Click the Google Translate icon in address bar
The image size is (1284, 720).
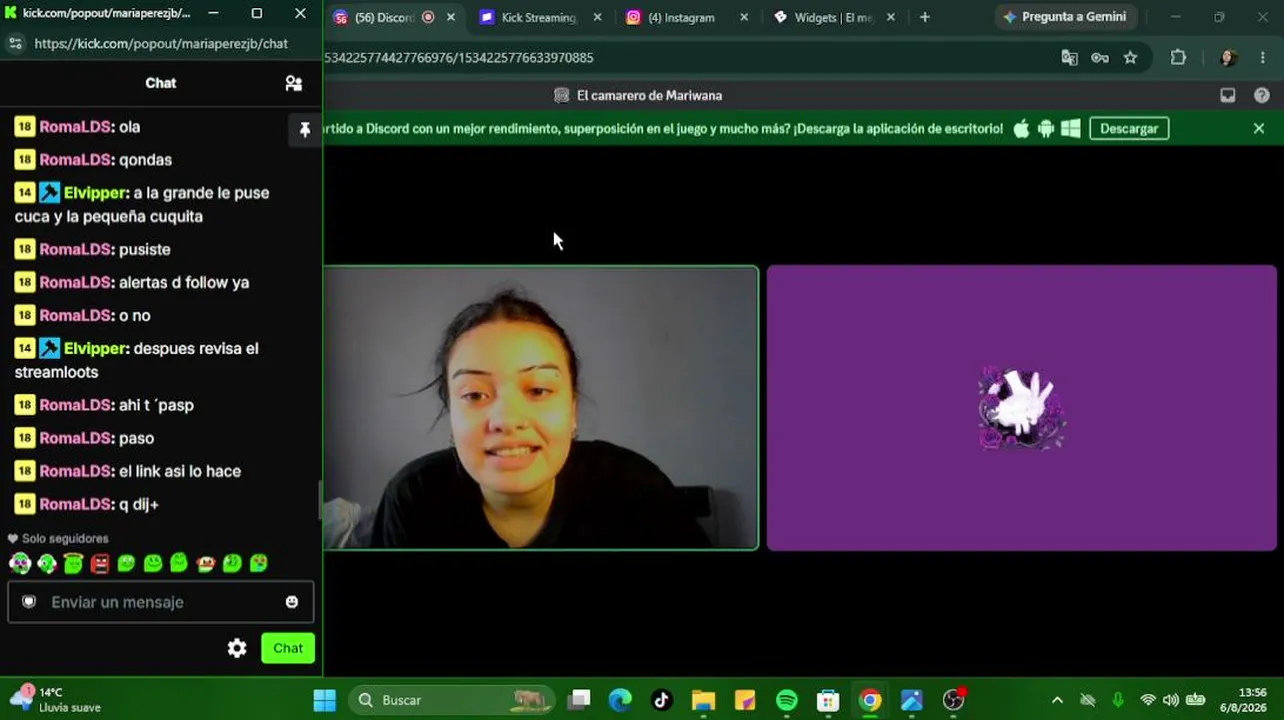[1069, 58]
